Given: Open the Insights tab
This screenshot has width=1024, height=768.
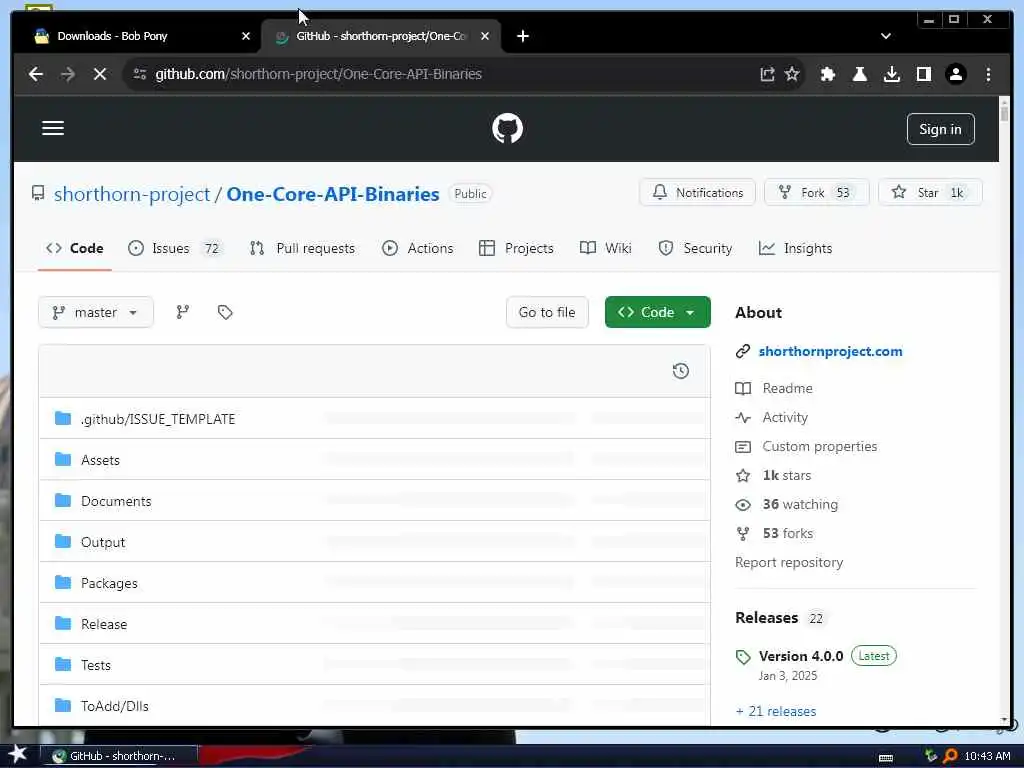Looking at the screenshot, I should (x=795, y=248).
